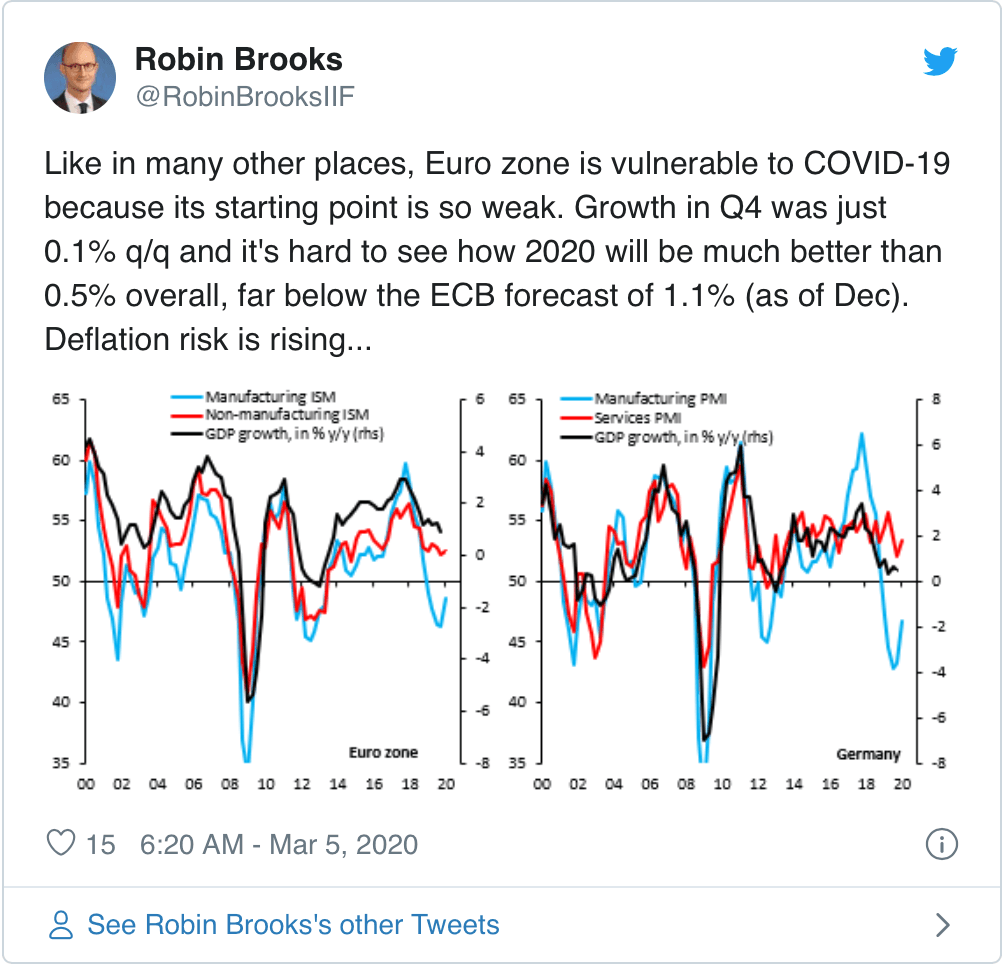Click the 6:20 AM - Mar 5, 2020 timestamp
Image resolution: width=1006 pixels, height=972 pixels.
279,845
